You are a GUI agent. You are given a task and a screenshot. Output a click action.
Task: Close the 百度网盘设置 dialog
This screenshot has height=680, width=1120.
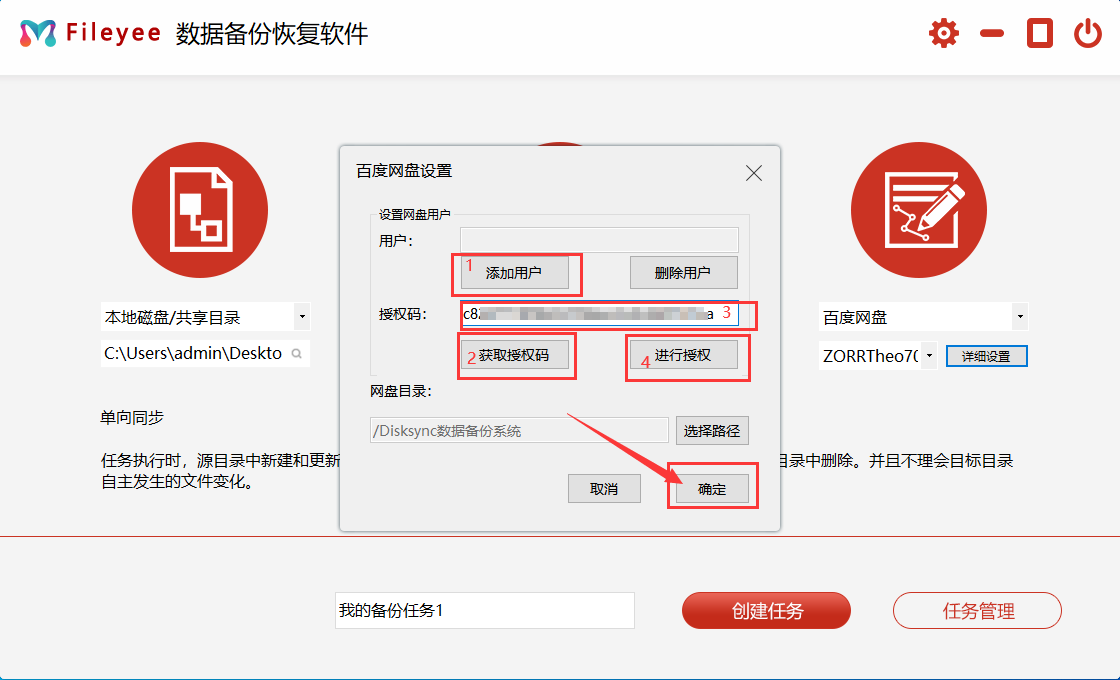[x=754, y=173]
